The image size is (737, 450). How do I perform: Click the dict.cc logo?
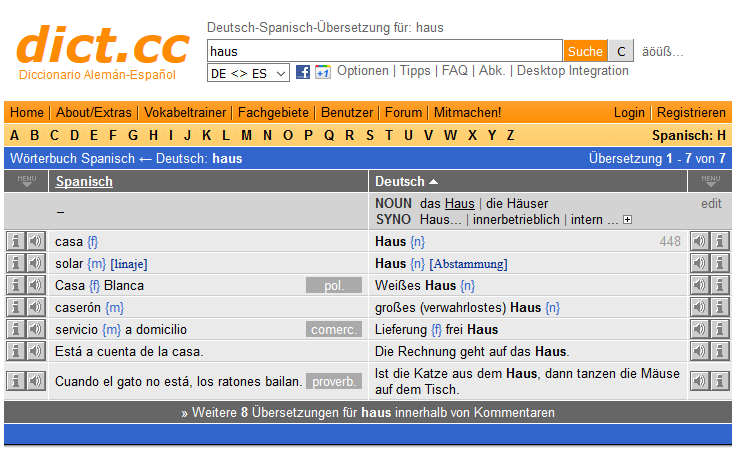click(102, 52)
